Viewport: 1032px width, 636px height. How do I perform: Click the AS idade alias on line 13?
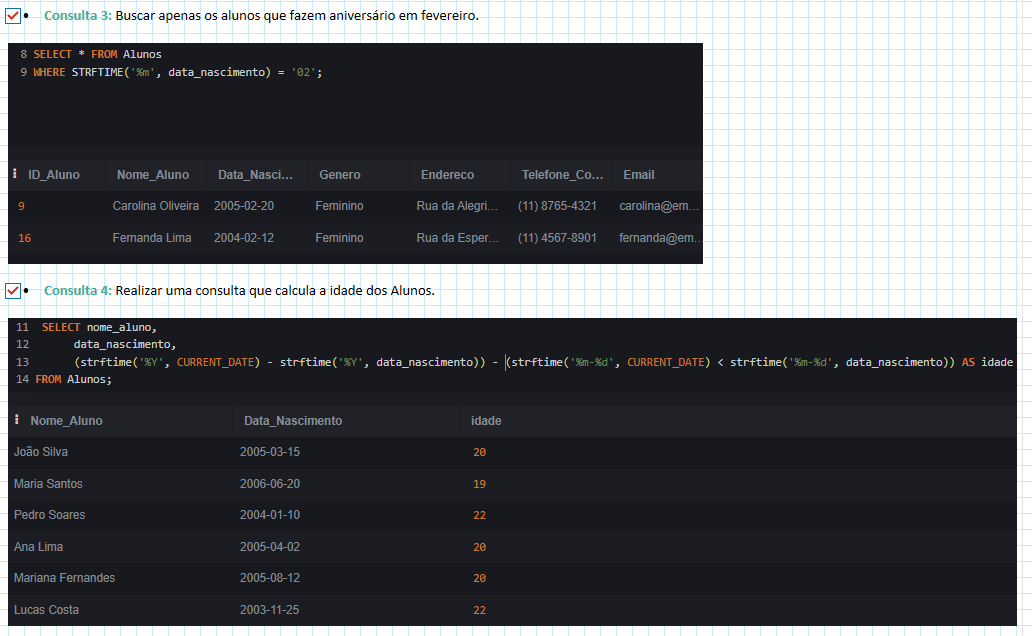987,362
